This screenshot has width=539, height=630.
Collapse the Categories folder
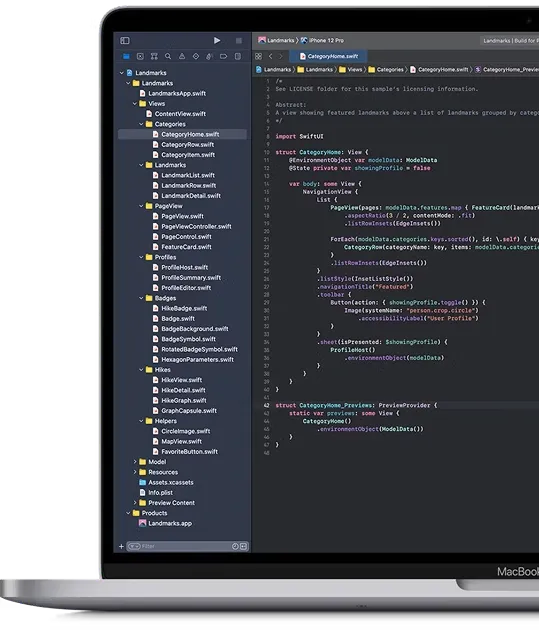[x=141, y=124]
